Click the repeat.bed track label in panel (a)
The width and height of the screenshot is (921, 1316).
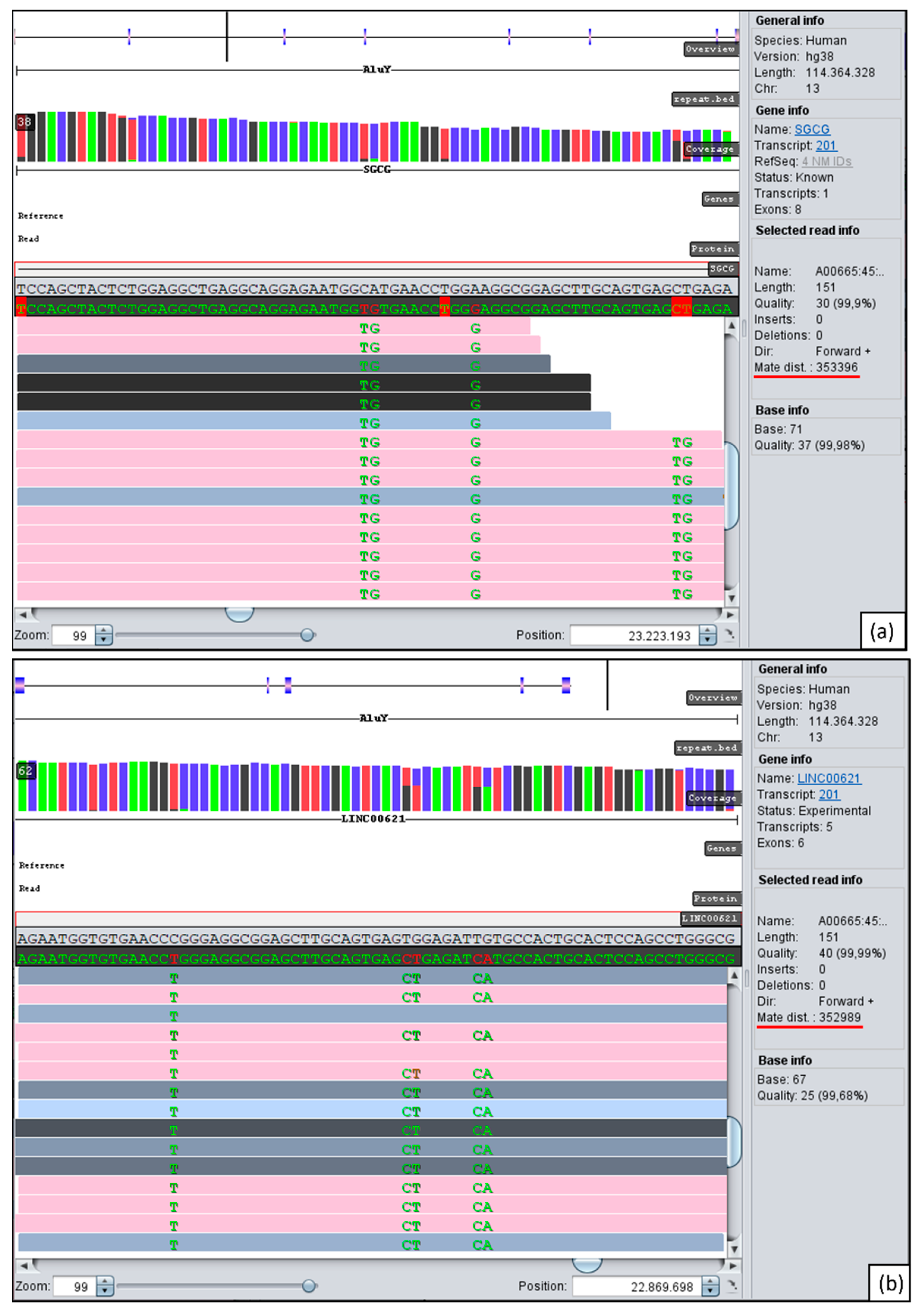pos(705,99)
